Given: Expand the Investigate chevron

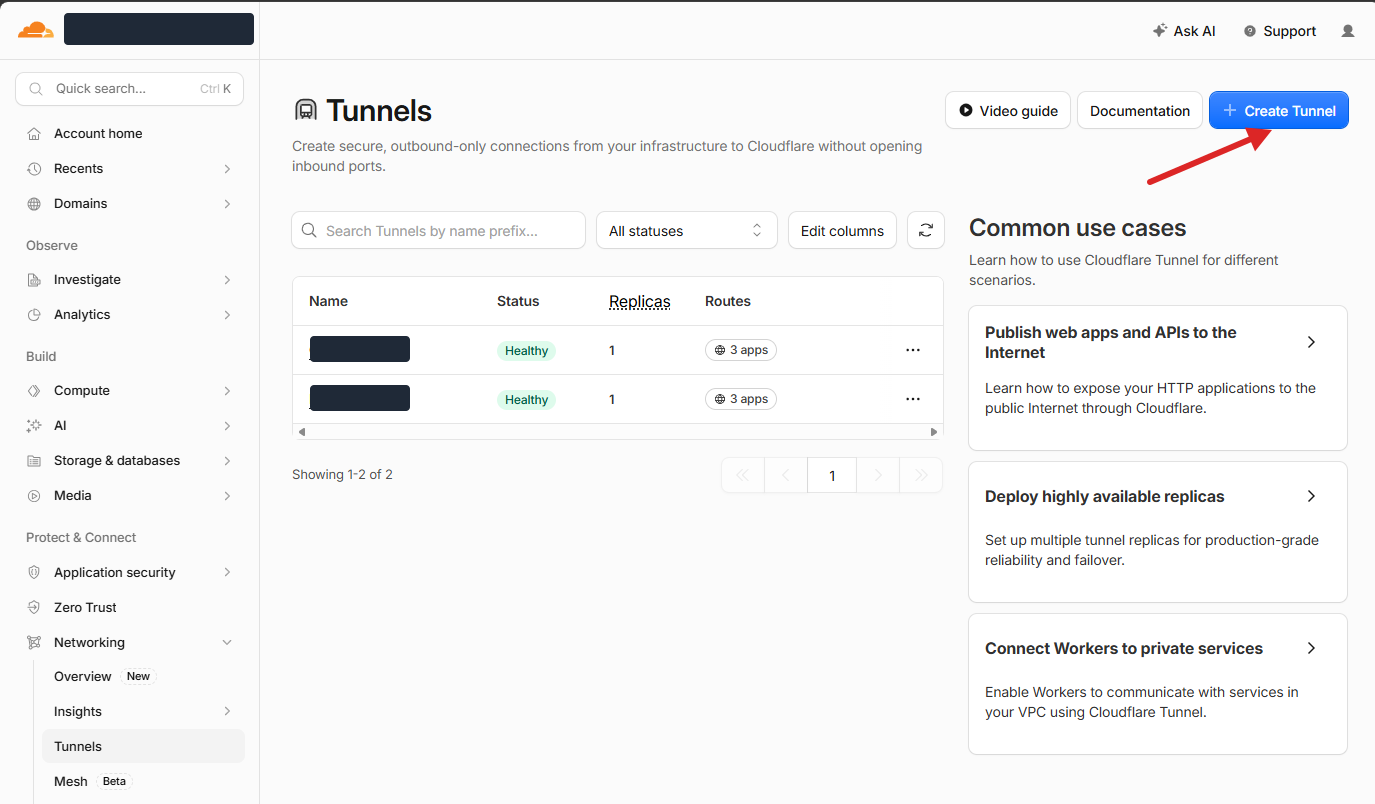Looking at the screenshot, I should (227, 280).
